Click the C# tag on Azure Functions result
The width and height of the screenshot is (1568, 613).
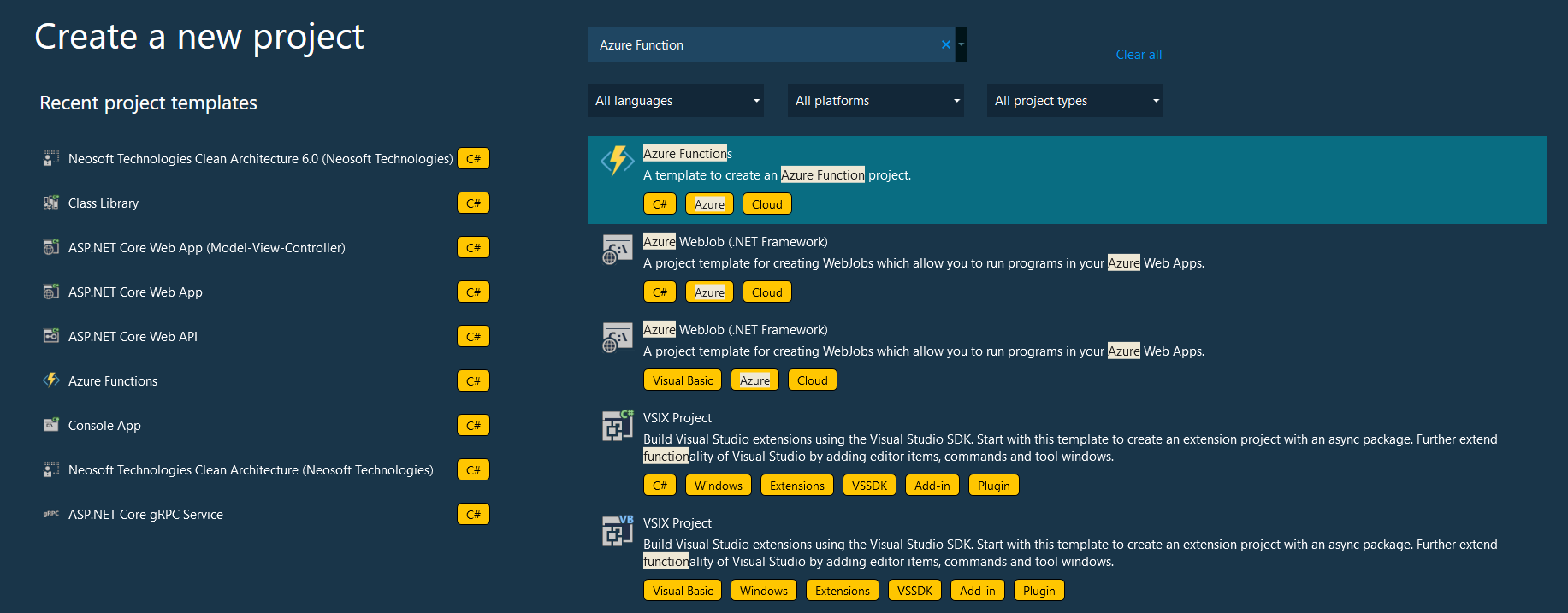tap(660, 203)
